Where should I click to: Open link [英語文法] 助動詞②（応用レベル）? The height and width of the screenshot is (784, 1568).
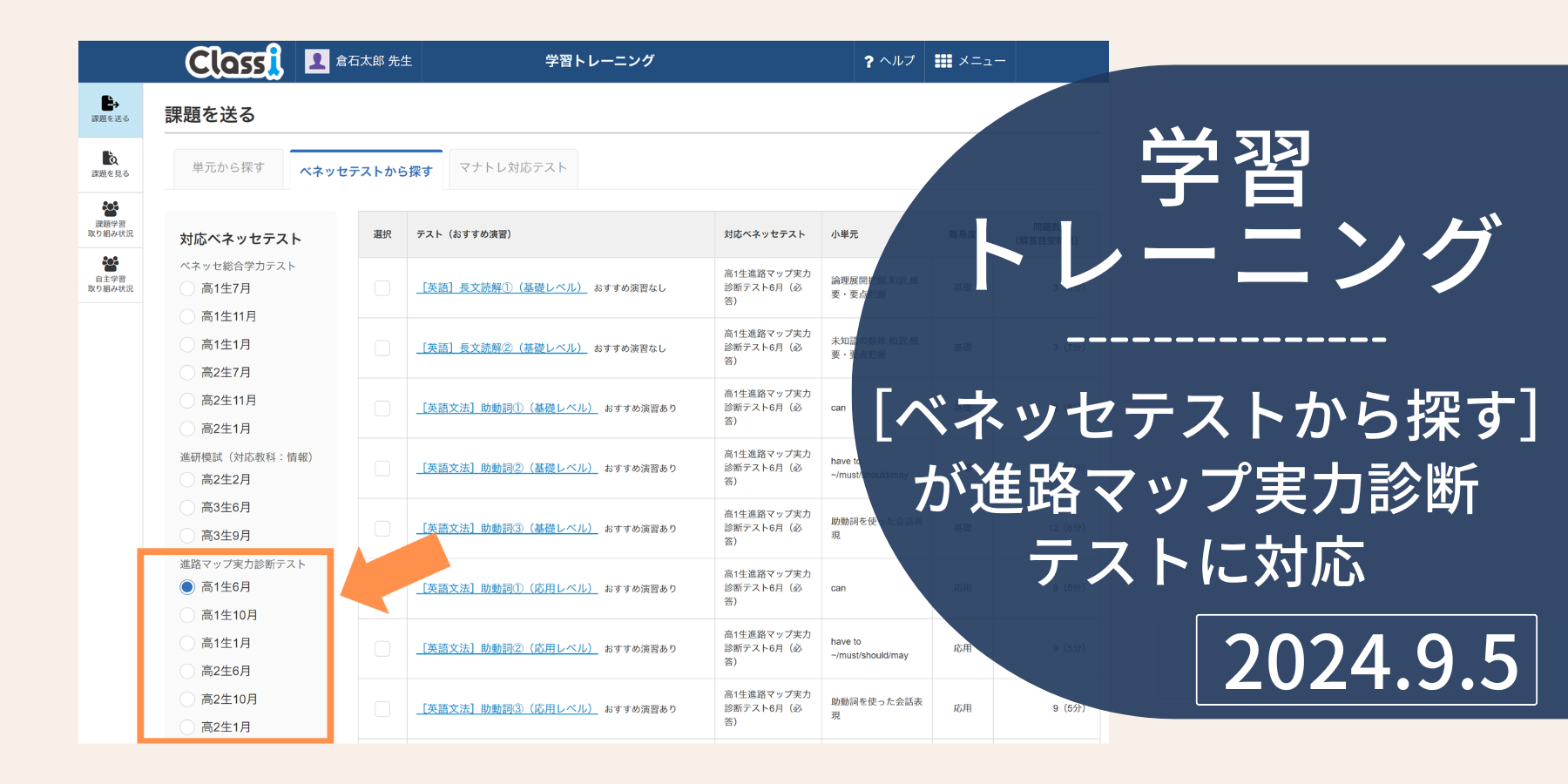[x=507, y=648]
